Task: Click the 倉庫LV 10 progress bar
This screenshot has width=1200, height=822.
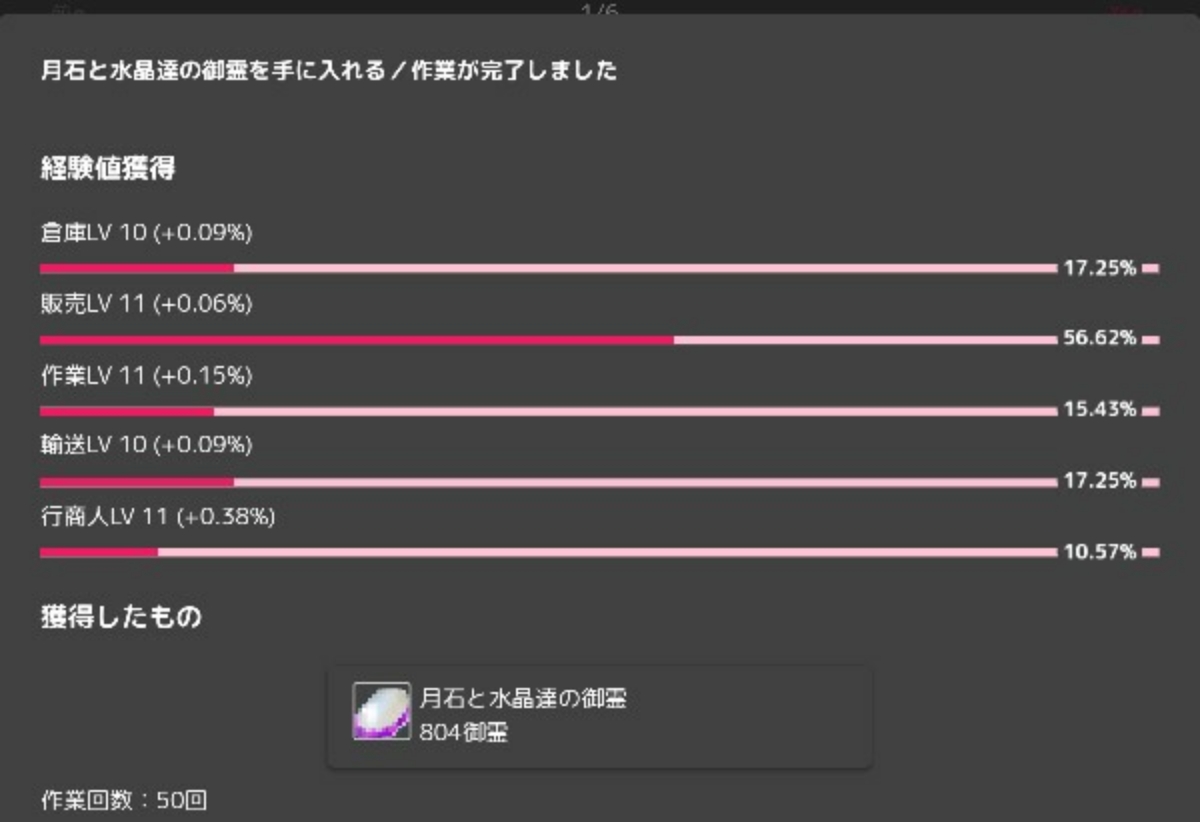Action: (x=548, y=268)
